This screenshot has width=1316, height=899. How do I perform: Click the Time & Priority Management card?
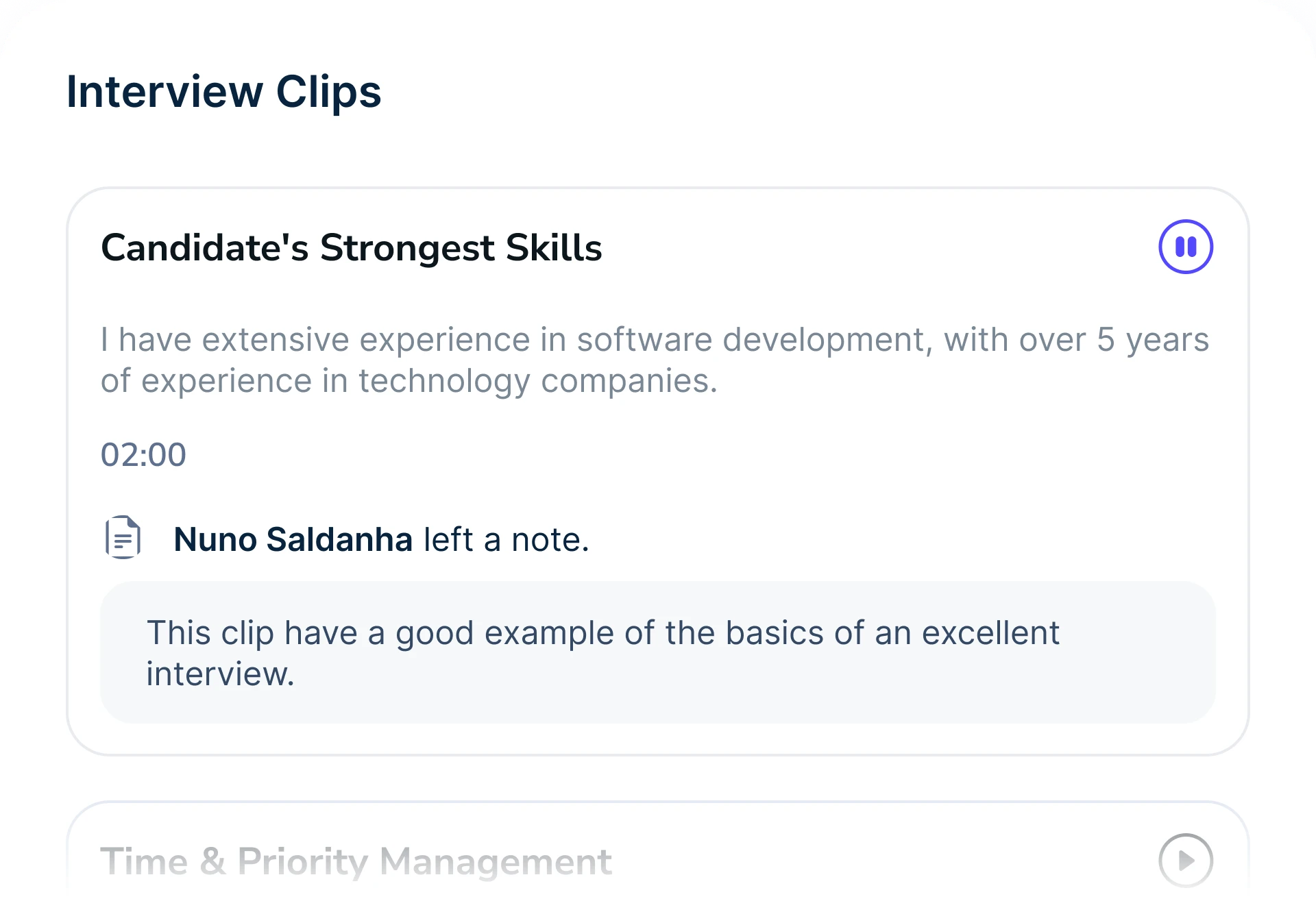(x=658, y=850)
